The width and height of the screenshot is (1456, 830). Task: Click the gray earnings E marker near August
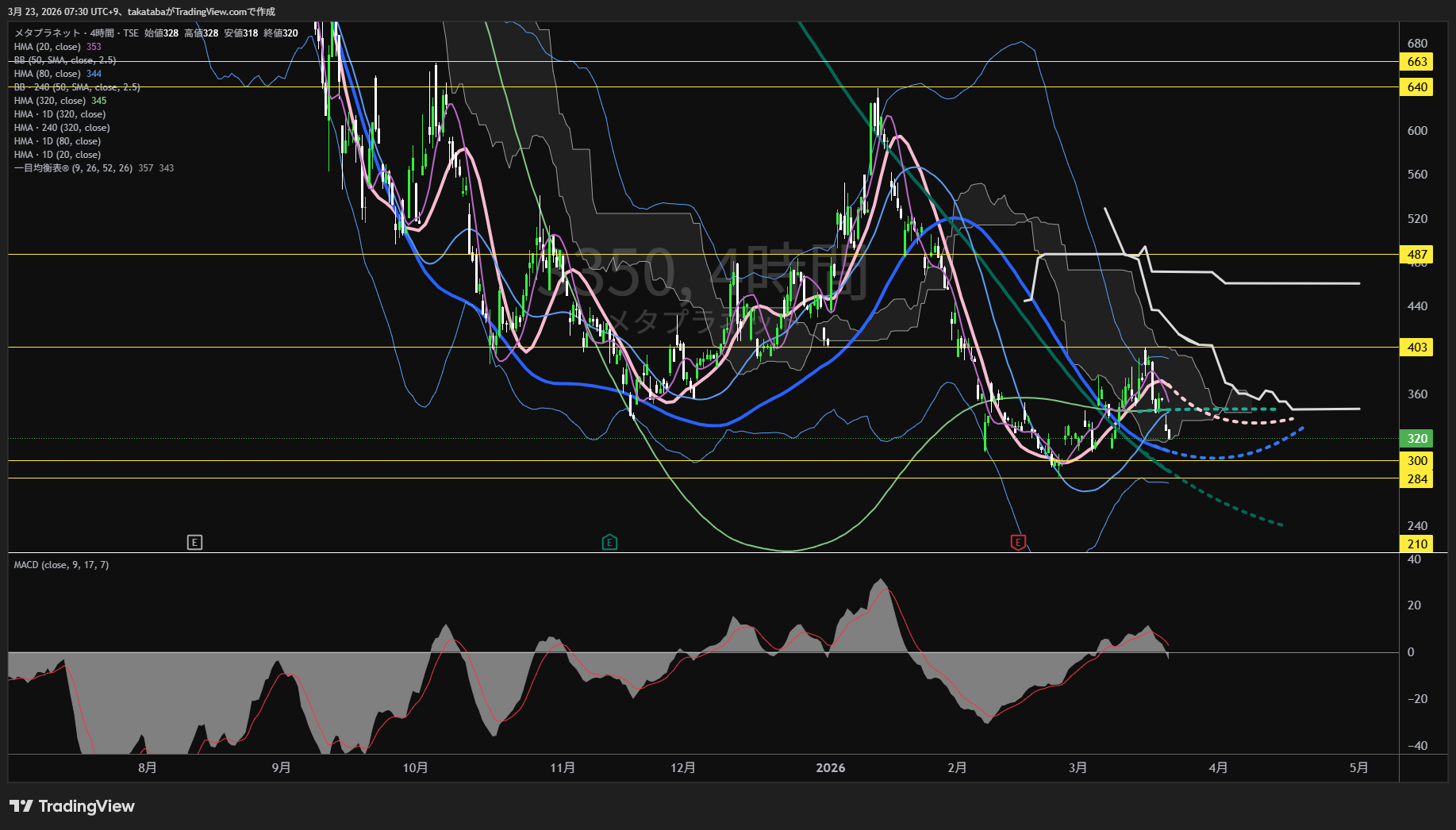click(194, 543)
